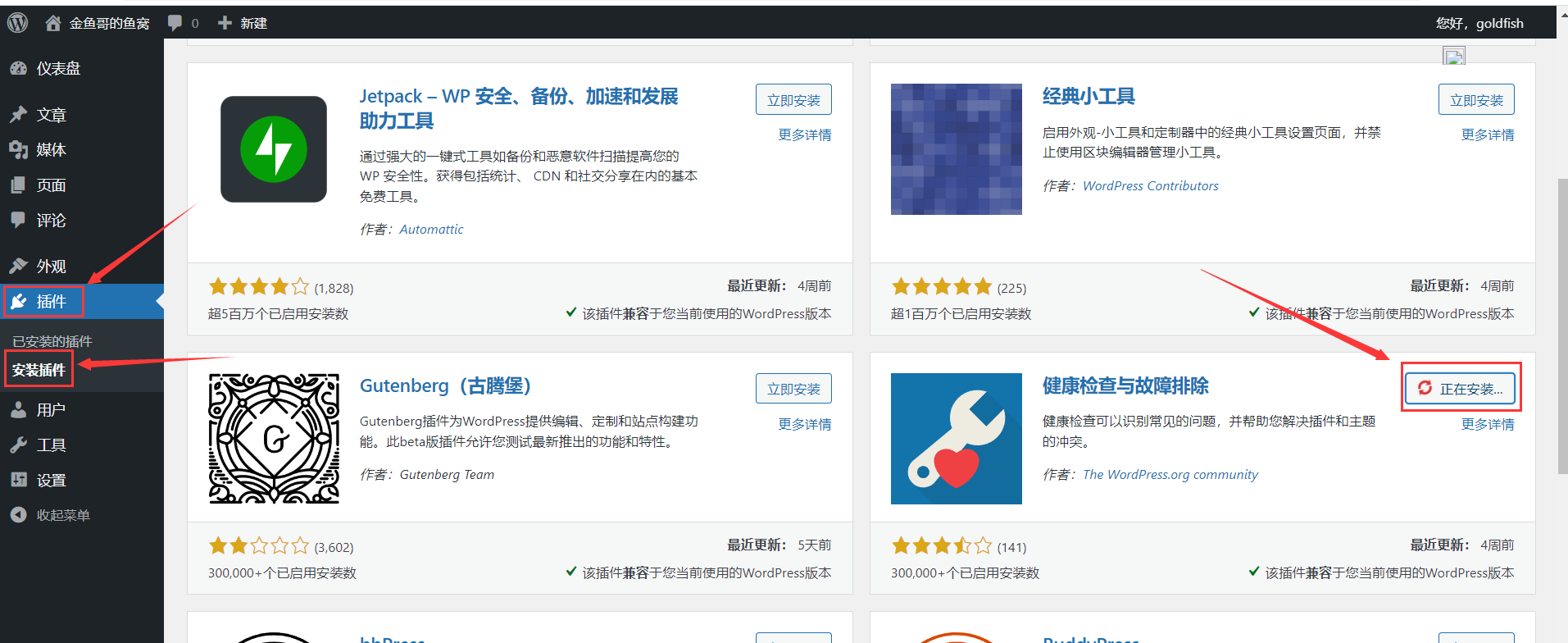The width and height of the screenshot is (1568, 643).
Task: Open the 工具 menu item
Action: tap(82, 445)
